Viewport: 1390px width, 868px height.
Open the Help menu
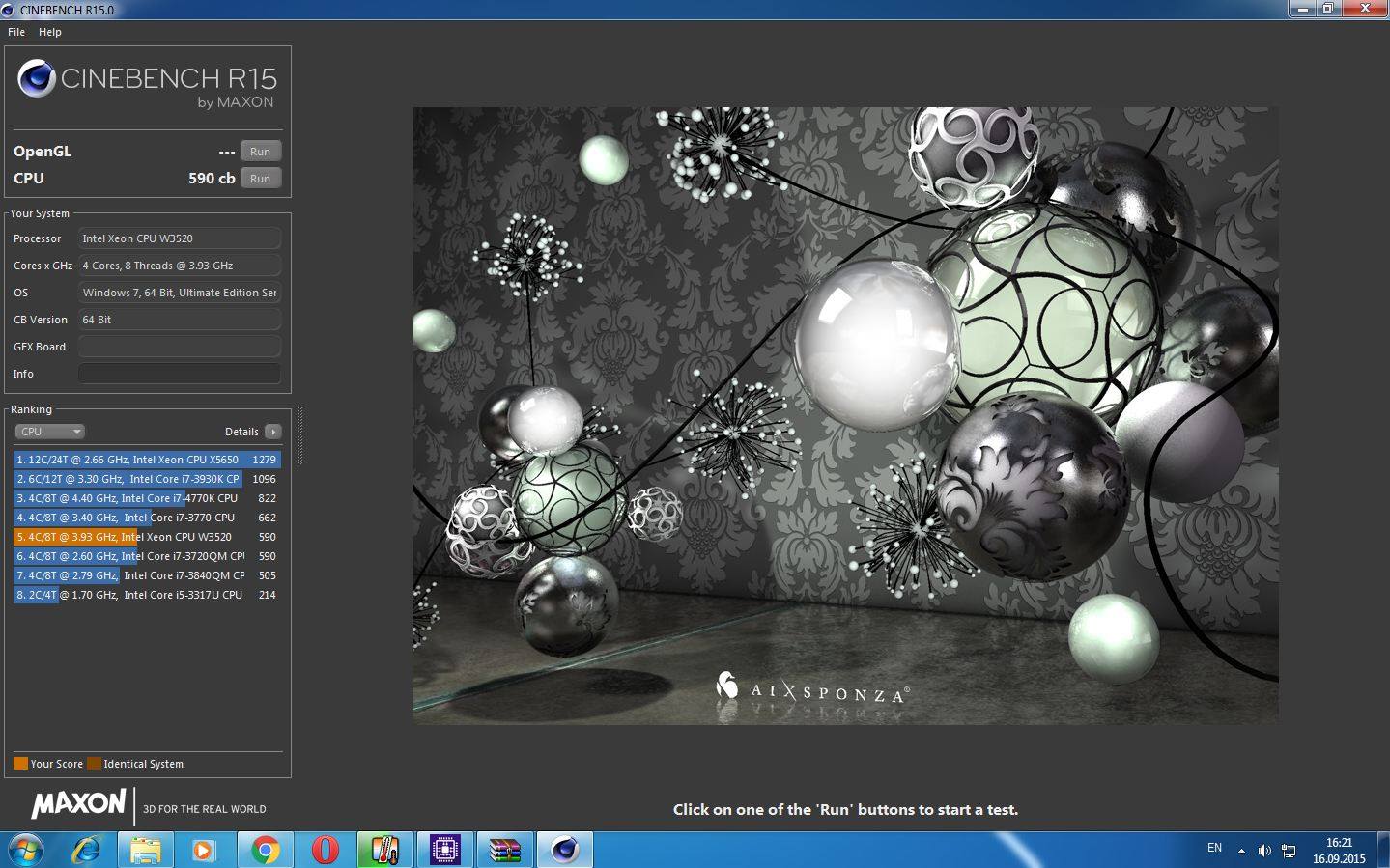50,32
